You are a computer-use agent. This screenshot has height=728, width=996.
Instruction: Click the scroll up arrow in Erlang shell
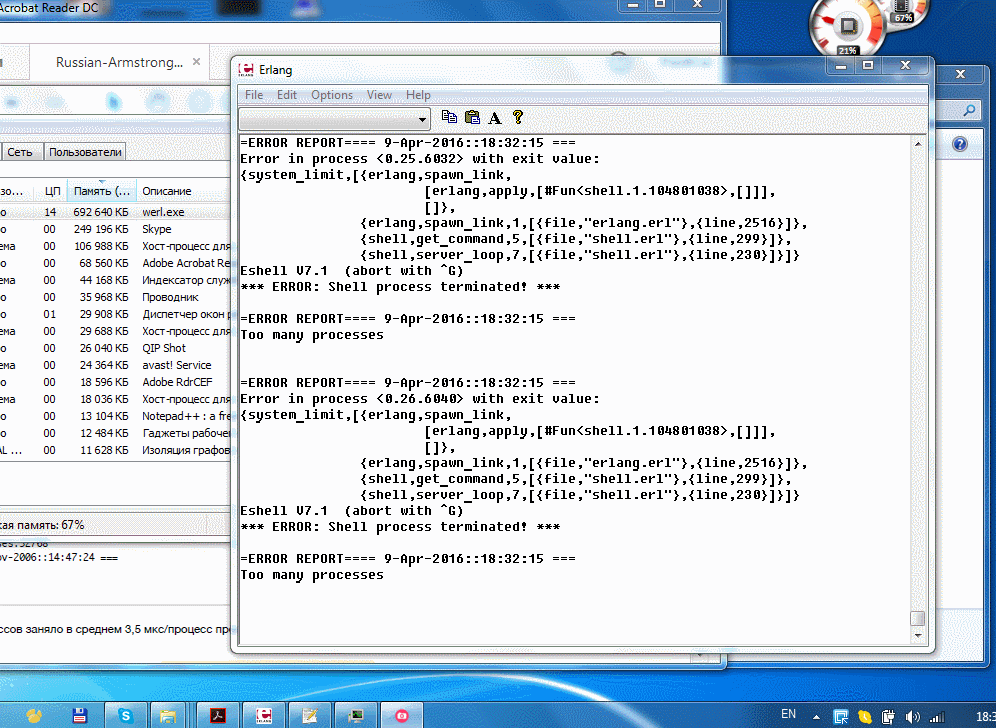[x=917, y=143]
